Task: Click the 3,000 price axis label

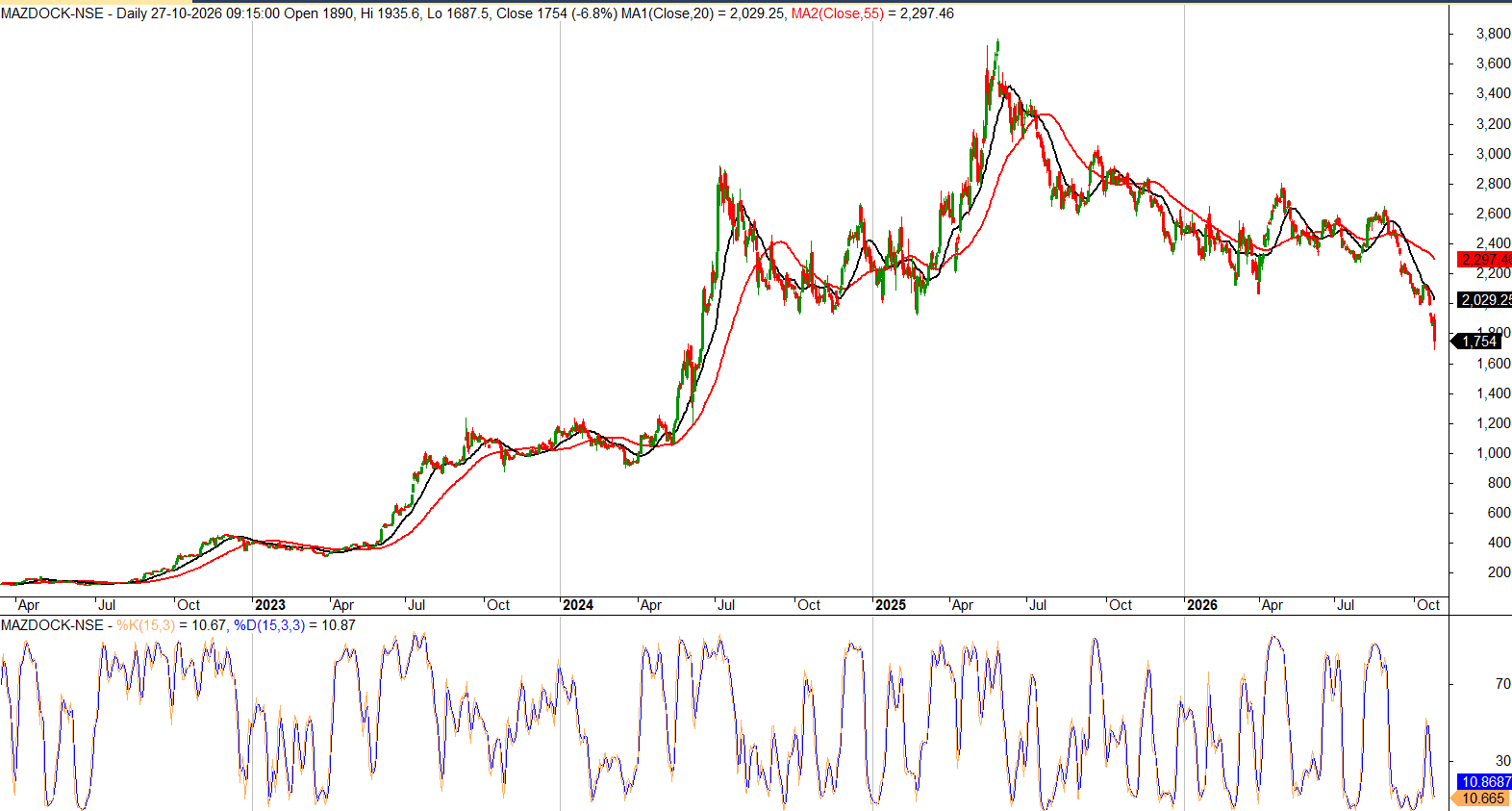Action: coord(1493,154)
